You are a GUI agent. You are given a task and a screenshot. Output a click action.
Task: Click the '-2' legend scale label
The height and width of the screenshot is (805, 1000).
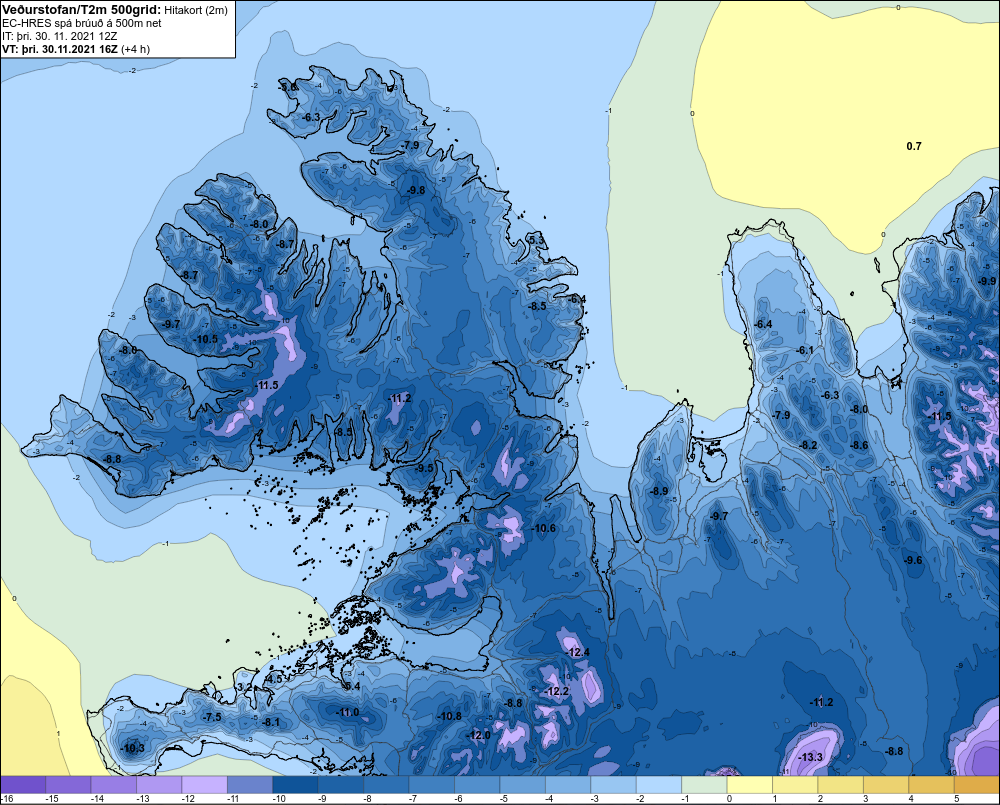click(641, 799)
